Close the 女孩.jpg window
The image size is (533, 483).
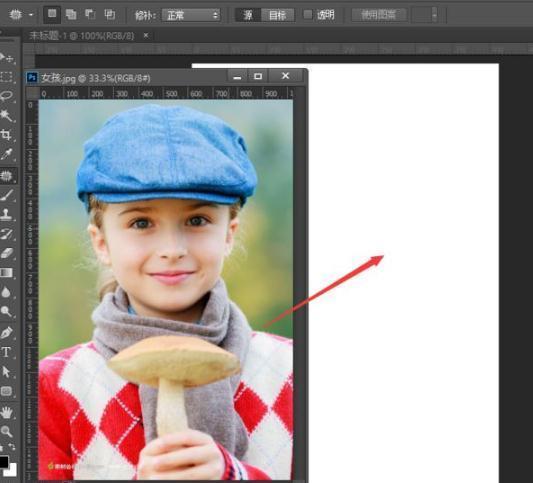(286, 76)
